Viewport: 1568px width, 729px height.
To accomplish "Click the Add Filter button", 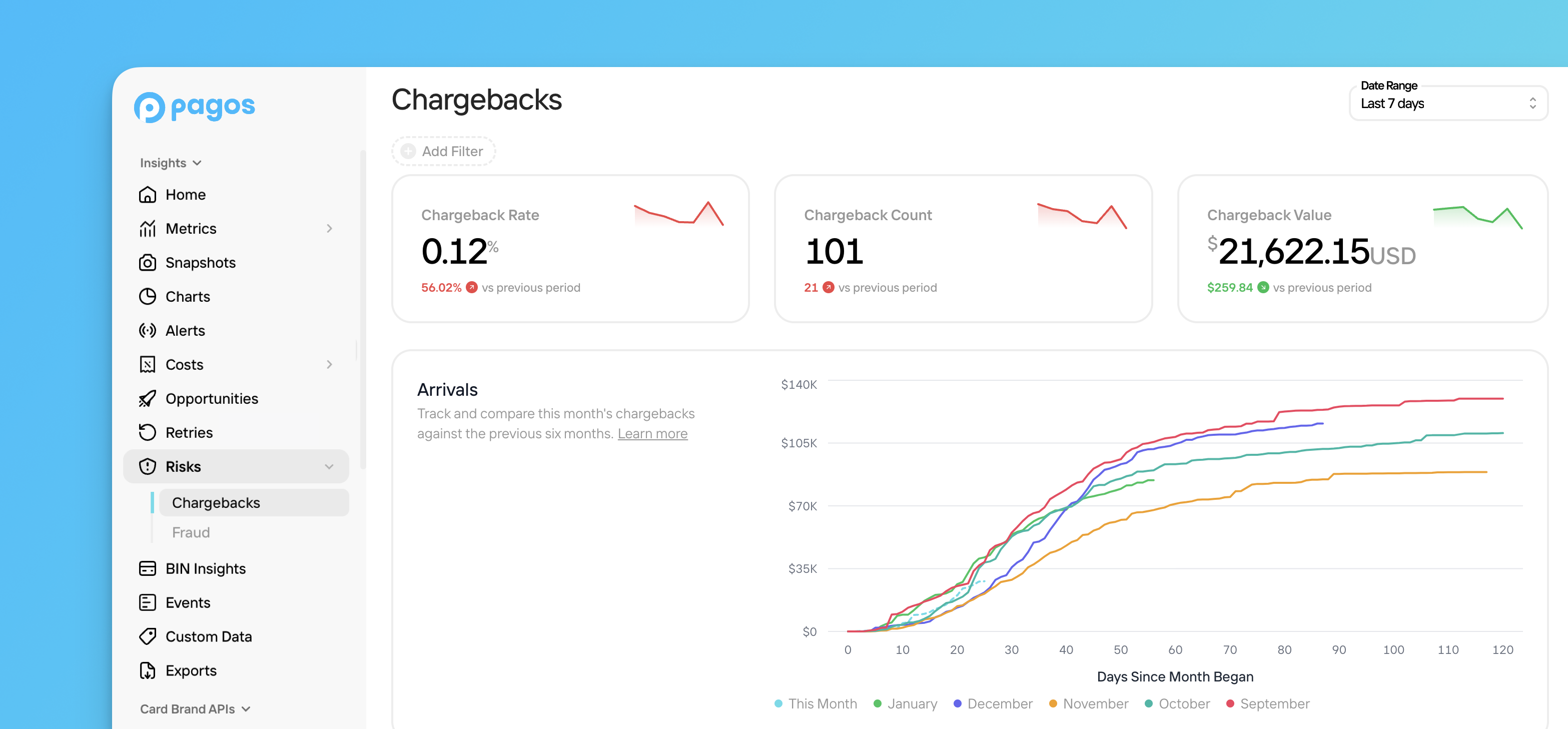I will coord(443,152).
